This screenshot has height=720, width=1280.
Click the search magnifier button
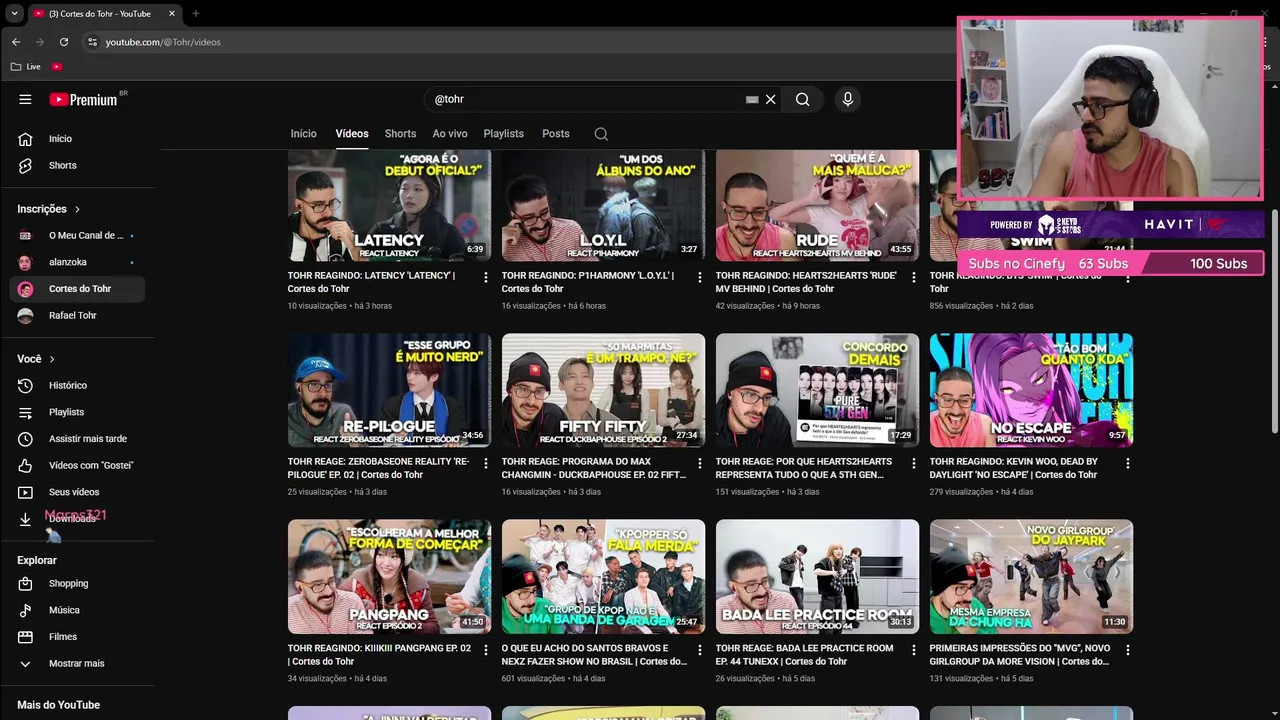802,99
